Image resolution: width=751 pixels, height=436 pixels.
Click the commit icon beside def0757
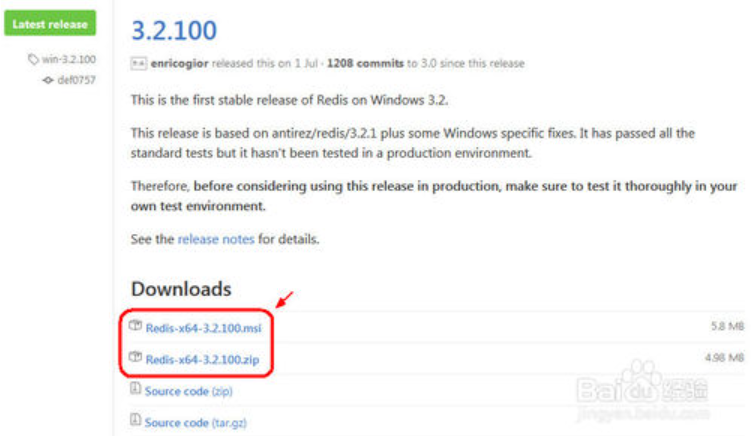coord(47,80)
